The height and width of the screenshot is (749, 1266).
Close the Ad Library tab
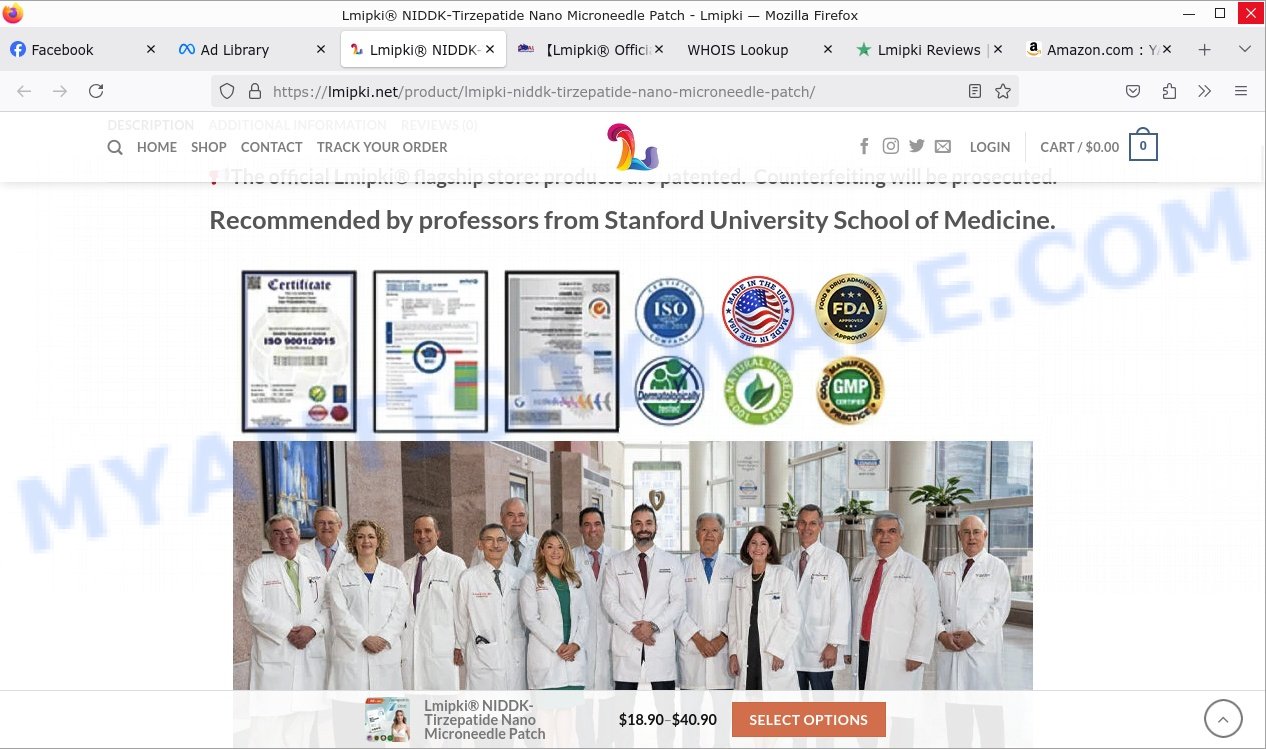click(x=321, y=49)
